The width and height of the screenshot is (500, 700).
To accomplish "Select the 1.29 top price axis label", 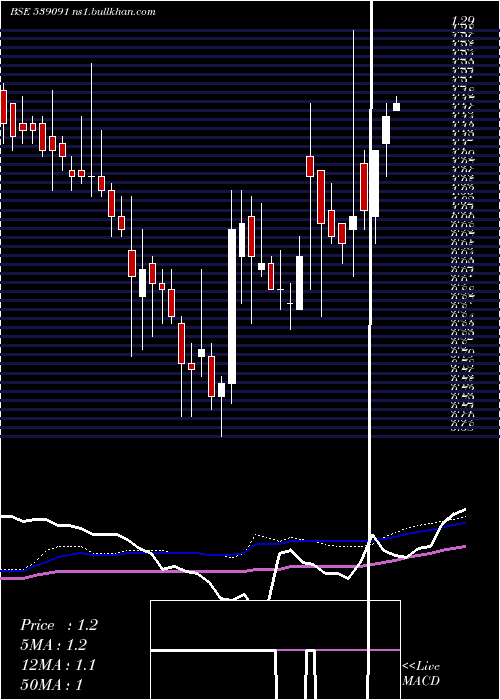I will tap(463, 21).
